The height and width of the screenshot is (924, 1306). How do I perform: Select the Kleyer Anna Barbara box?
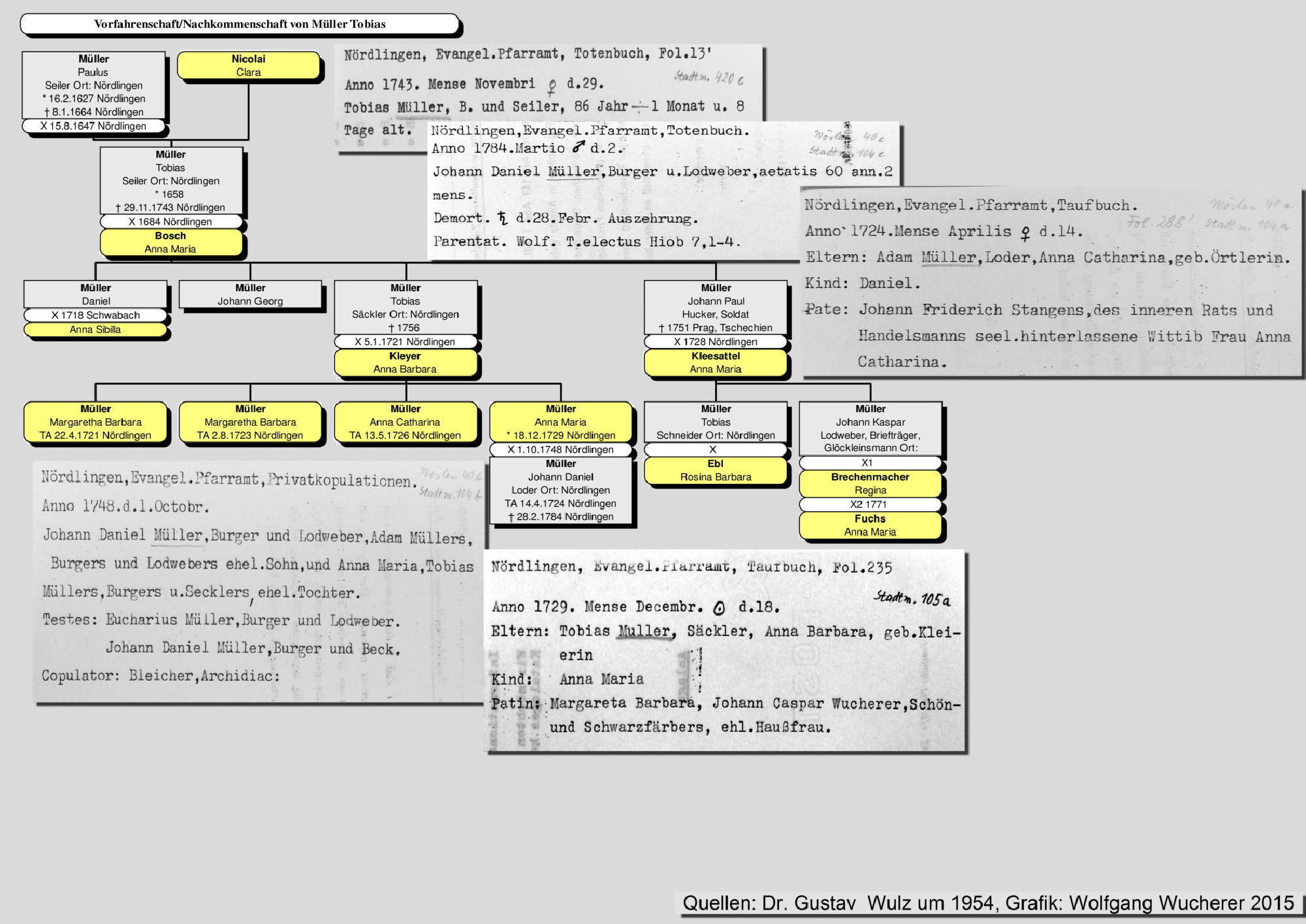[x=405, y=362]
